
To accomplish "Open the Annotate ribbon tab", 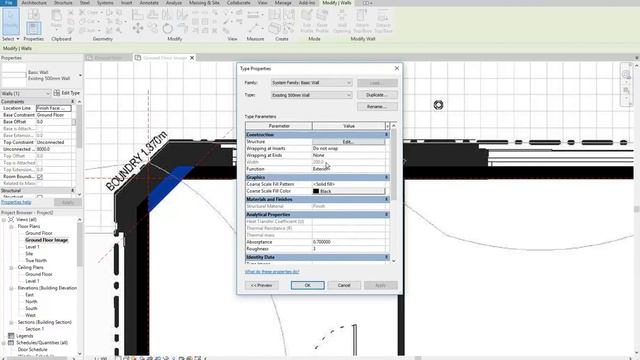I will pyautogui.click(x=149, y=3).
